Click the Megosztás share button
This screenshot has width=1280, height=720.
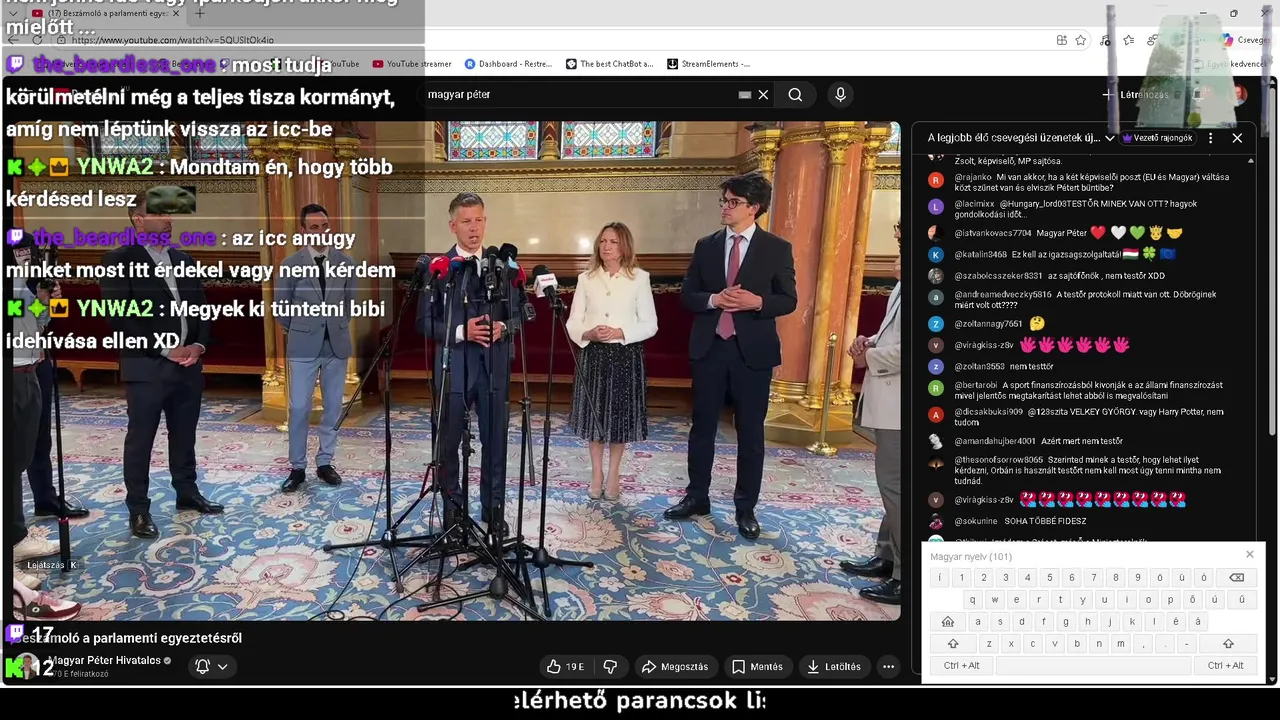point(675,666)
